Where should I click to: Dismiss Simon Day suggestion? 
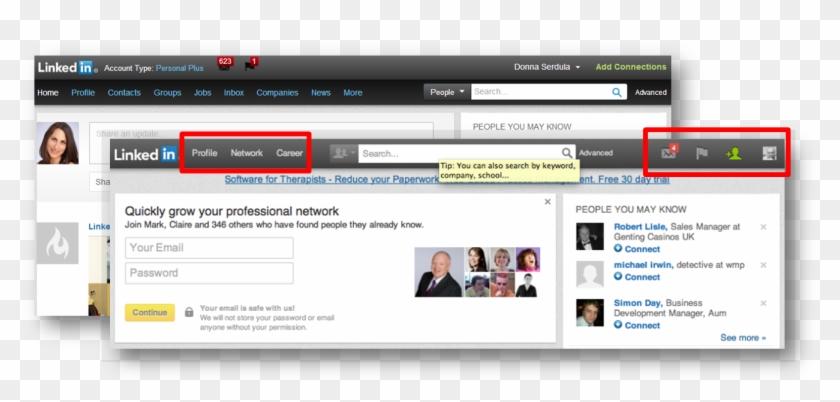coord(763,303)
